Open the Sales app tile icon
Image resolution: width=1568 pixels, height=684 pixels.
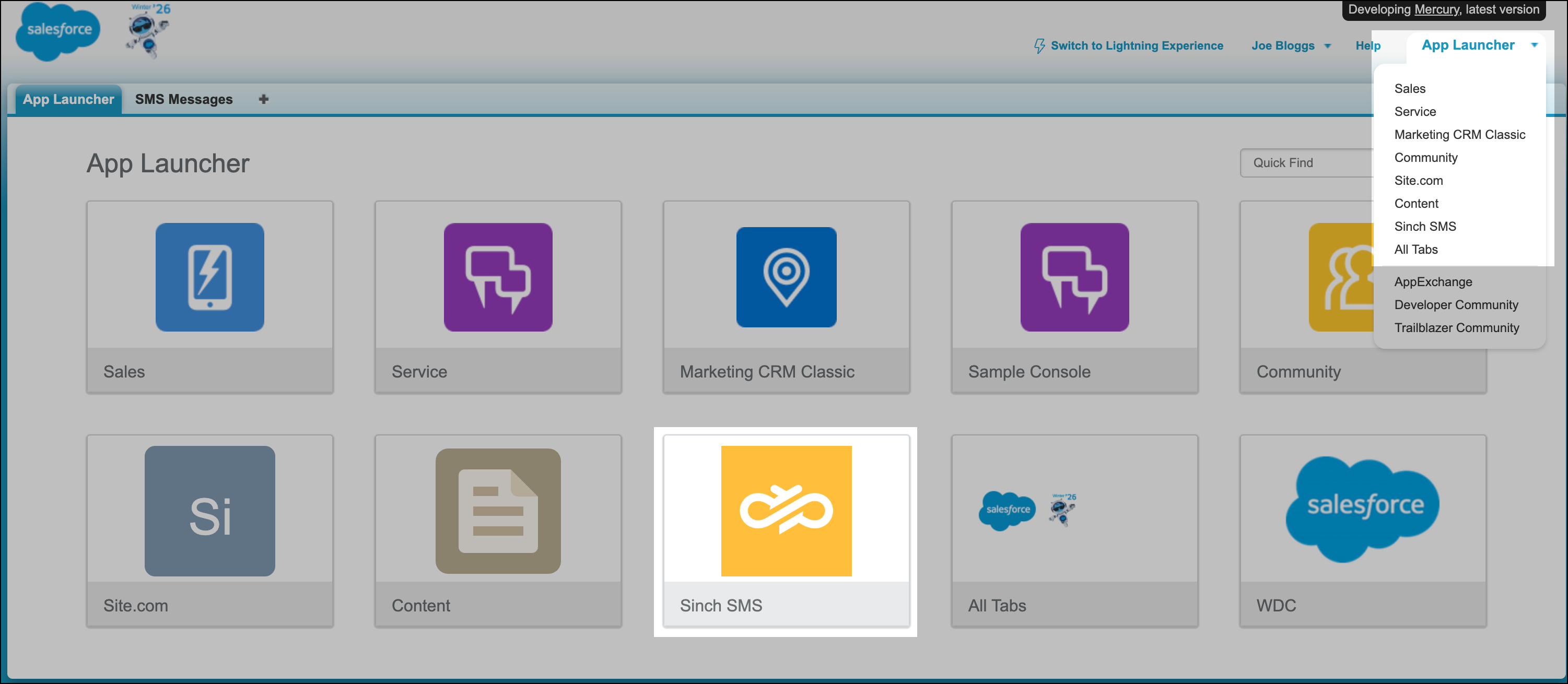(x=209, y=277)
